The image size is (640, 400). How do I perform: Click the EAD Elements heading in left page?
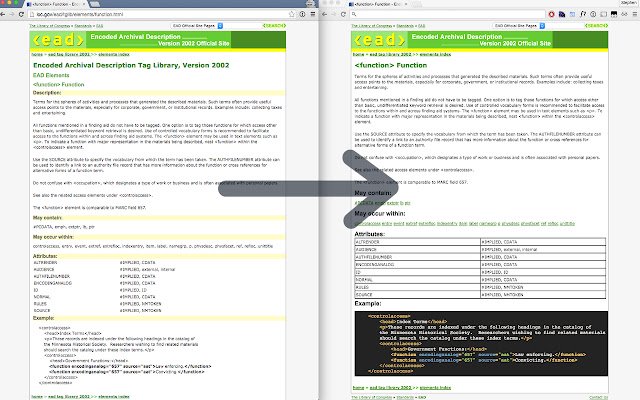point(51,76)
